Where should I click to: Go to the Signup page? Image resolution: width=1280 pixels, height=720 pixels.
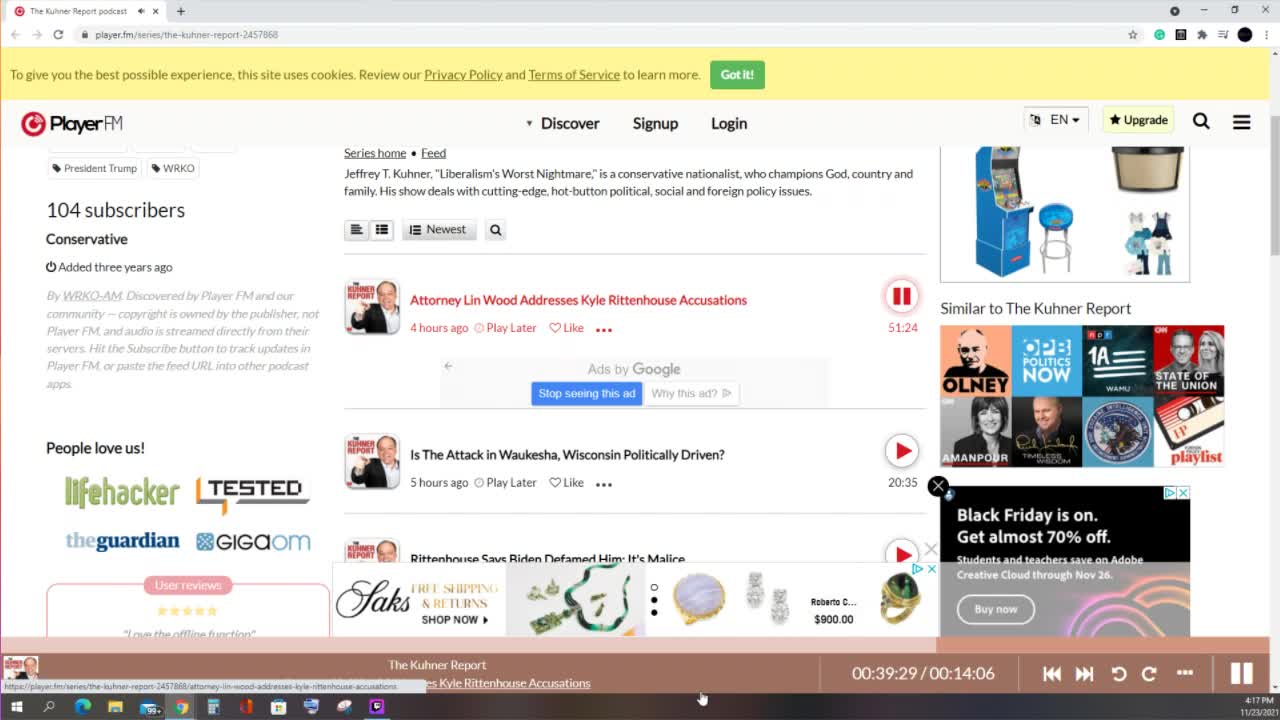pos(655,123)
